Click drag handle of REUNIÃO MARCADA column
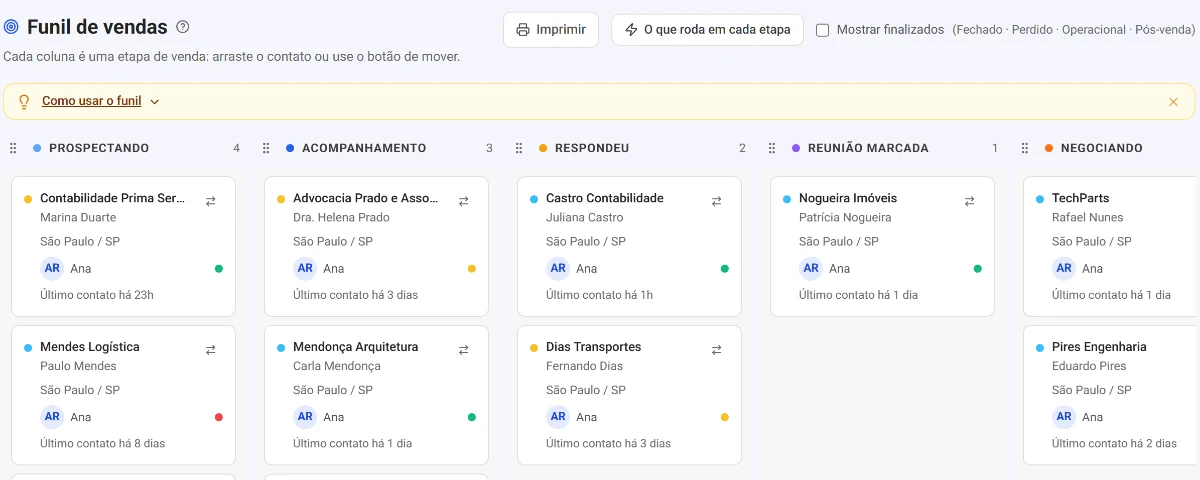The image size is (1200, 480). (772, 148)
